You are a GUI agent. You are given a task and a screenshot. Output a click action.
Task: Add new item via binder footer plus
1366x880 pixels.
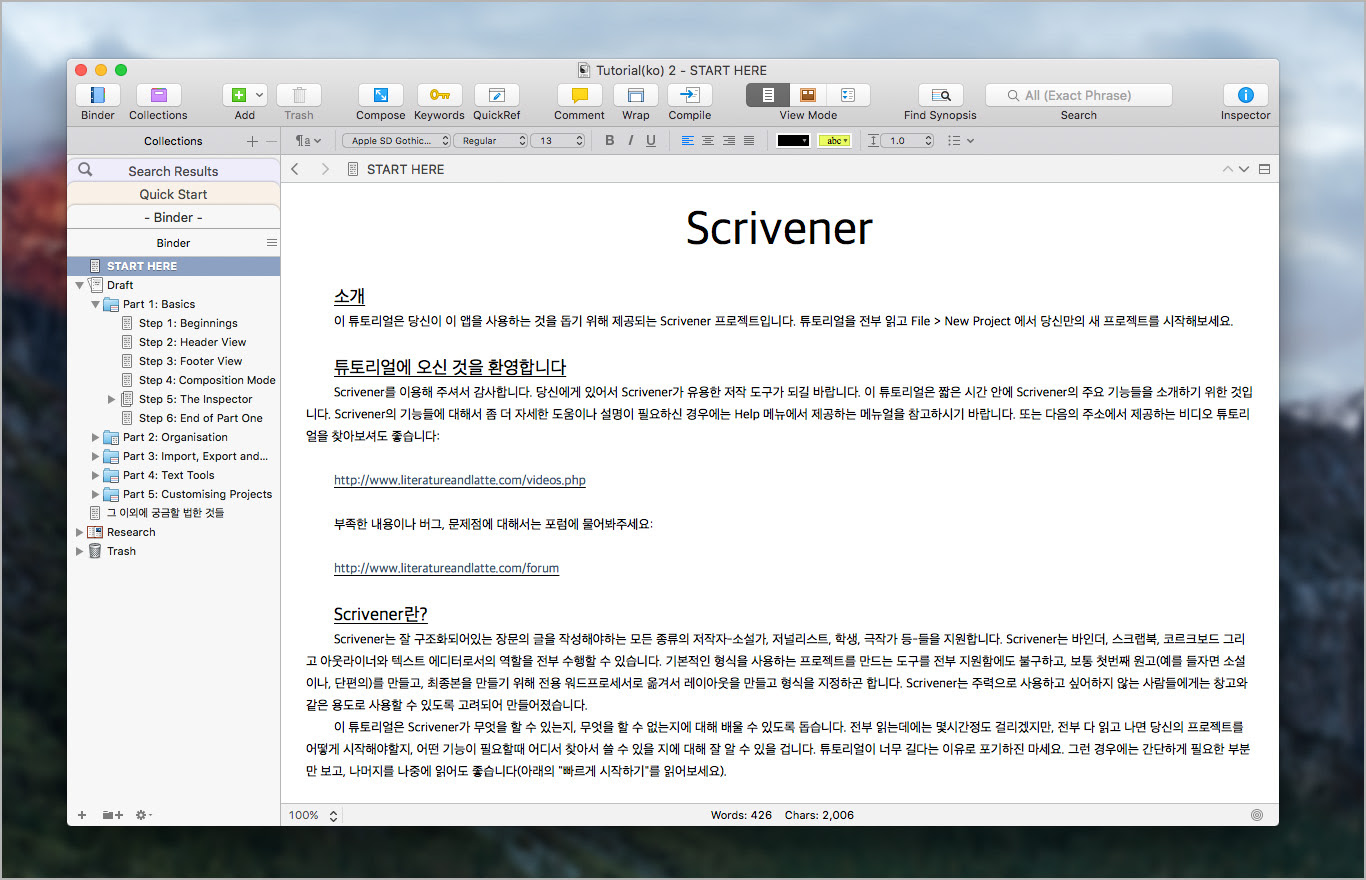pyautogui.click(x=82, y=815)
